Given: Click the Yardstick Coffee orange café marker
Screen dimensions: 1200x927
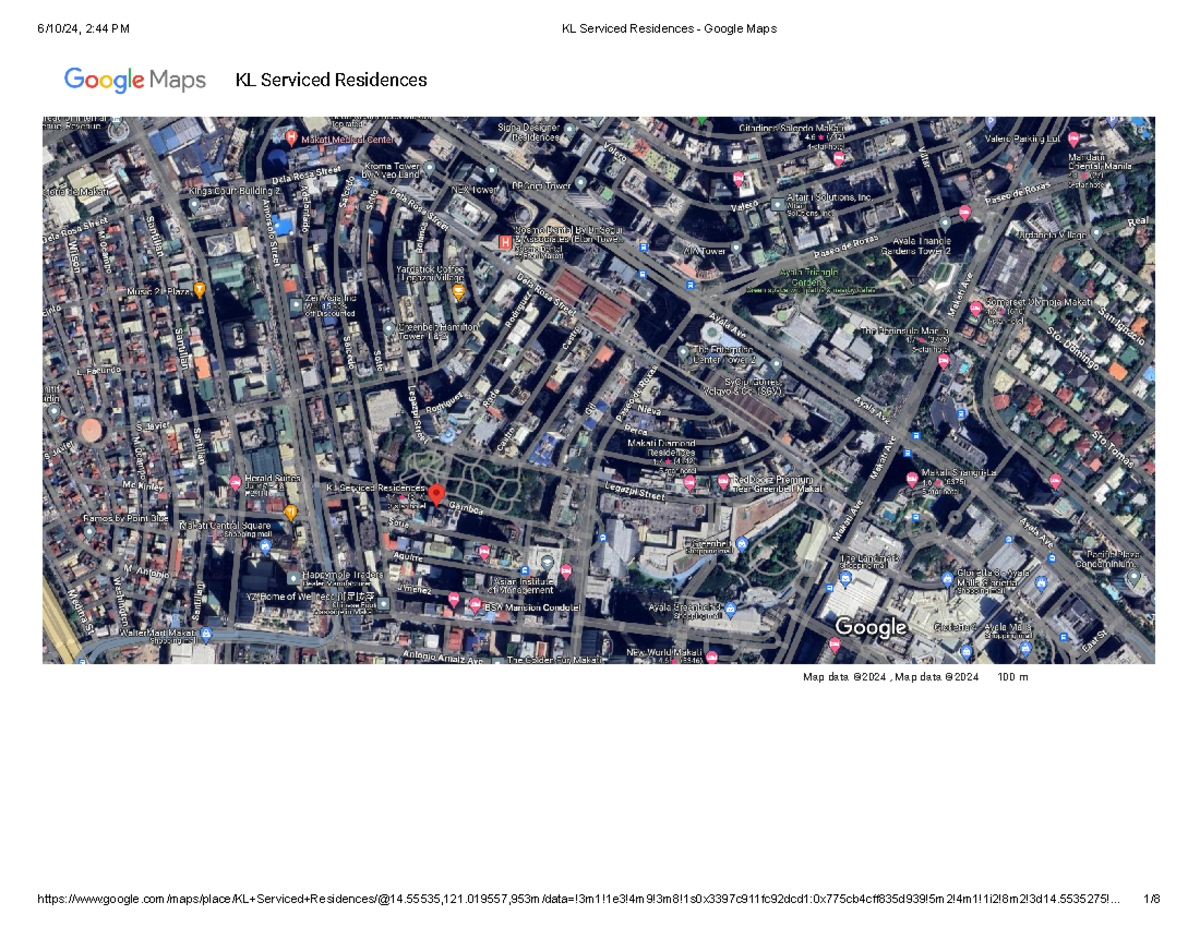Looking at the screenshot, I should 458,292.
